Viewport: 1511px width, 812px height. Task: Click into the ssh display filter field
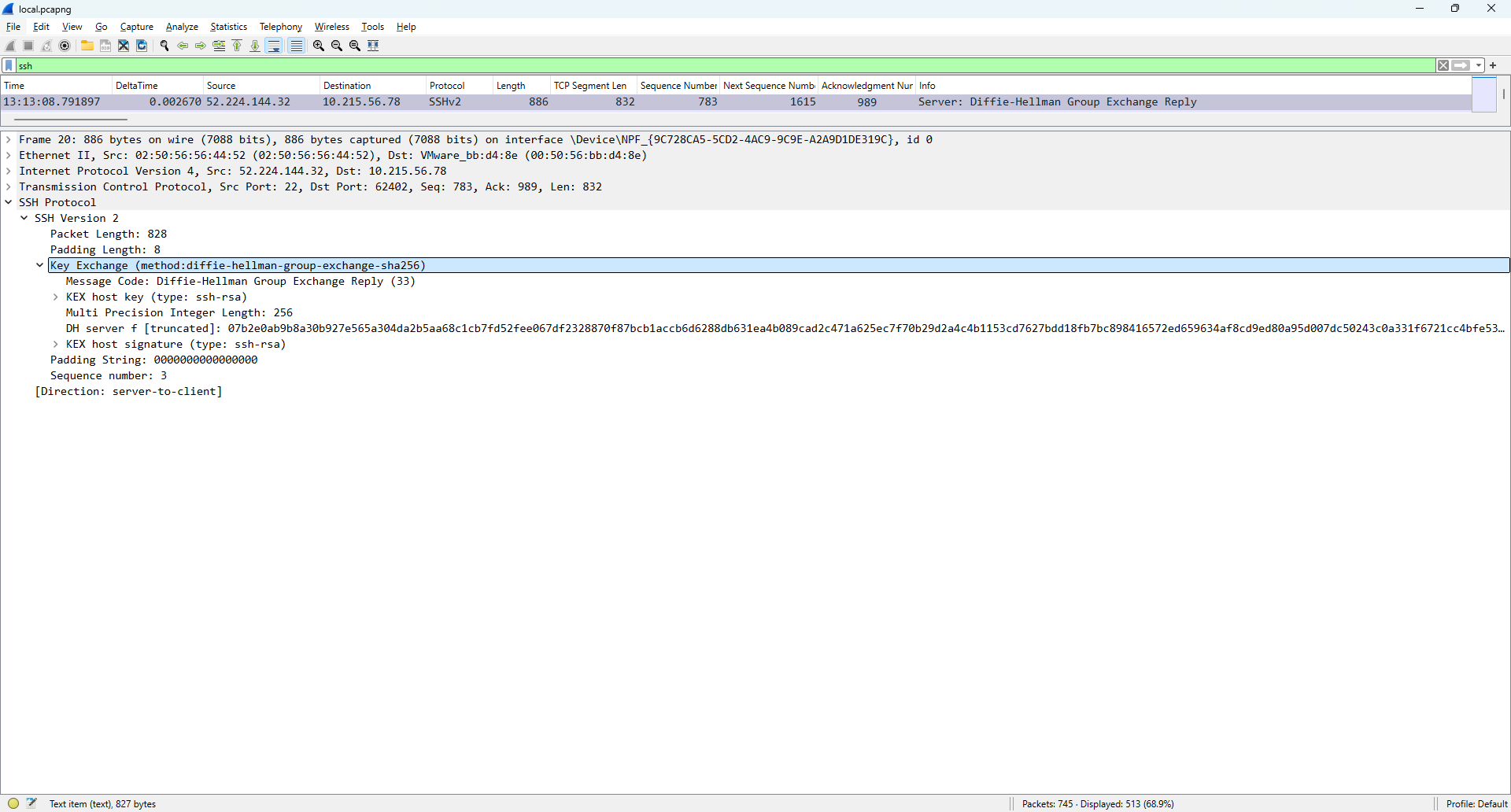point(724,65)
